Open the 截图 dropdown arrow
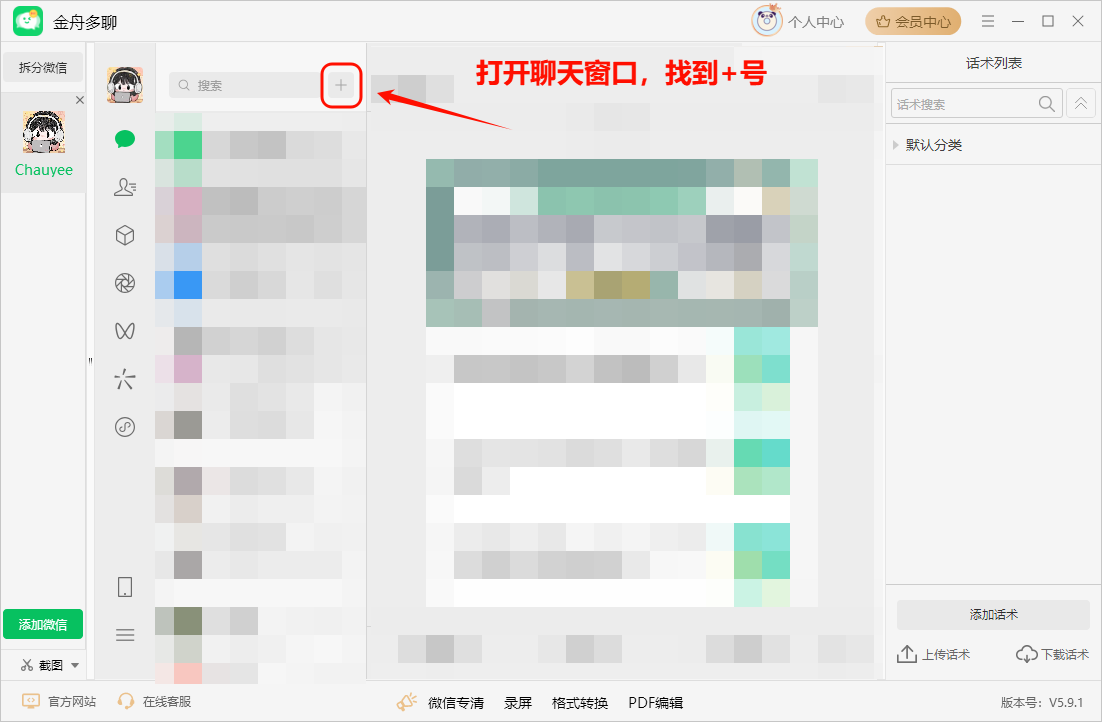This screenshot has width=1102, height=722. click(75, 665)
